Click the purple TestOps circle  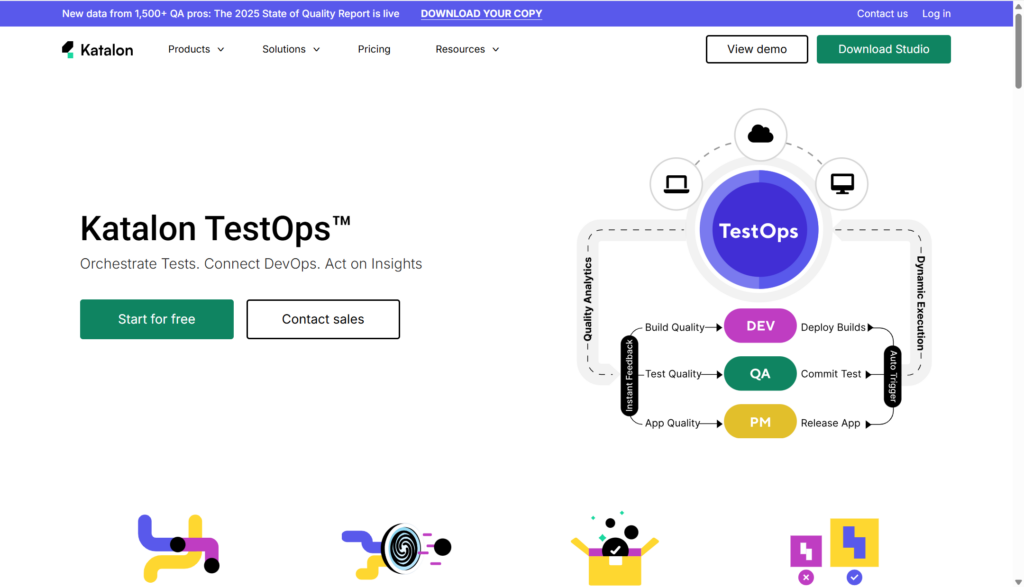(x=758, y=230)
